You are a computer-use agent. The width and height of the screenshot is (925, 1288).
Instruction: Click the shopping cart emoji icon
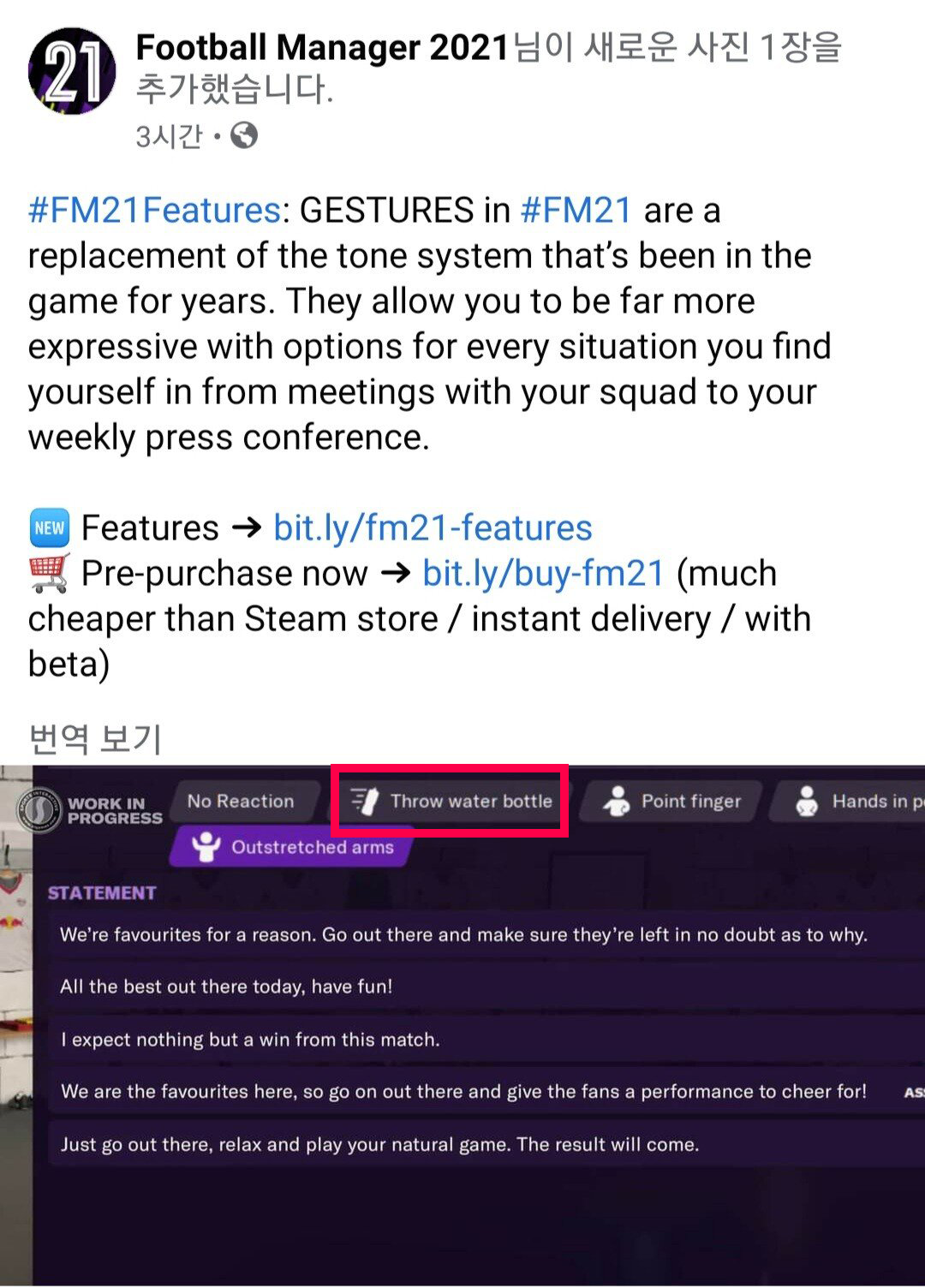[x=49, y=573]
